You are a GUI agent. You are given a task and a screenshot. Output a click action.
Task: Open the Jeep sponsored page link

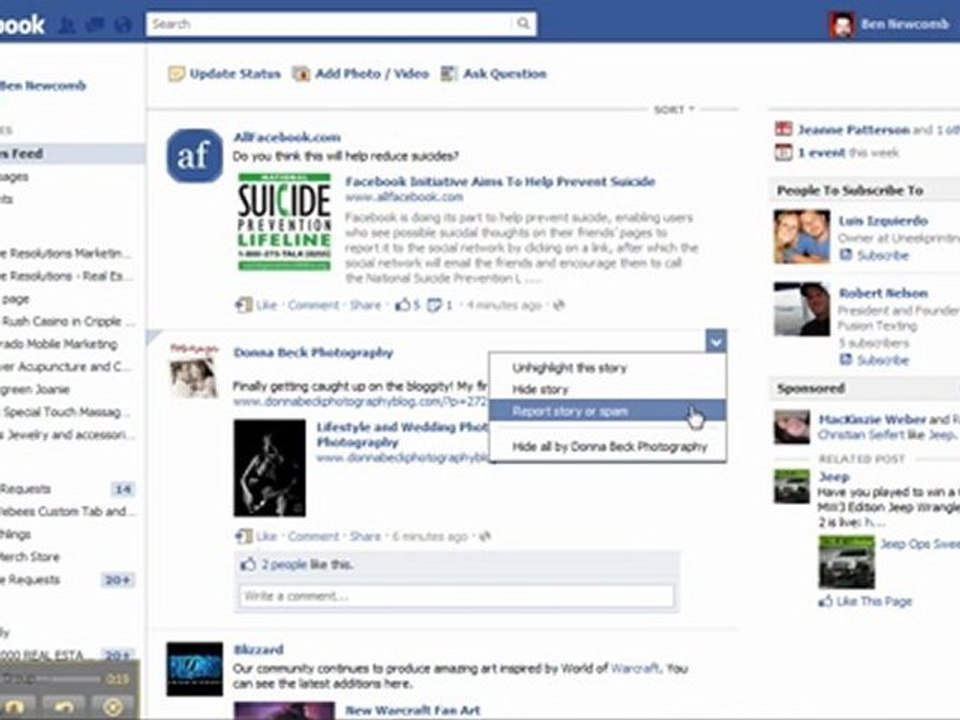click(834, 476)
